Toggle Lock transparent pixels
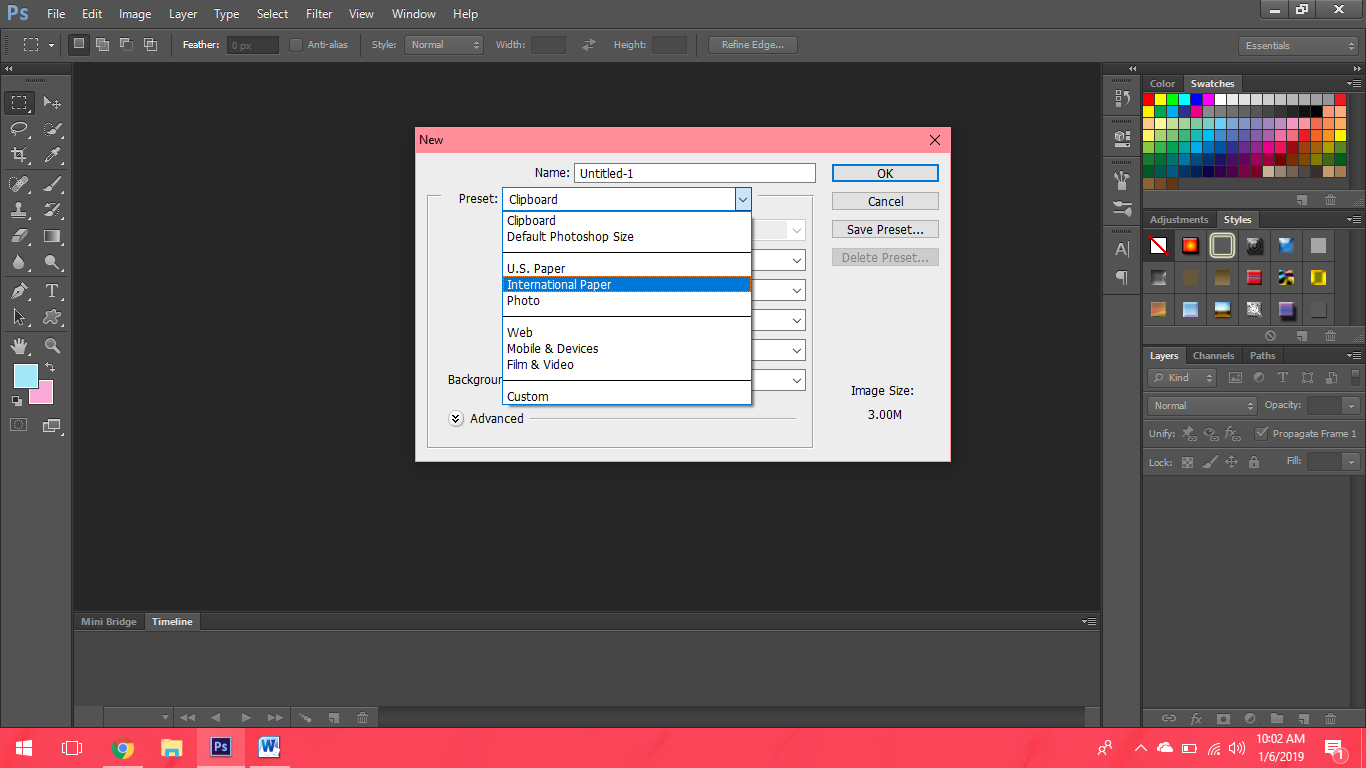The width and height of the screenshot is (1366, 768). click(x=1187, y=462)
